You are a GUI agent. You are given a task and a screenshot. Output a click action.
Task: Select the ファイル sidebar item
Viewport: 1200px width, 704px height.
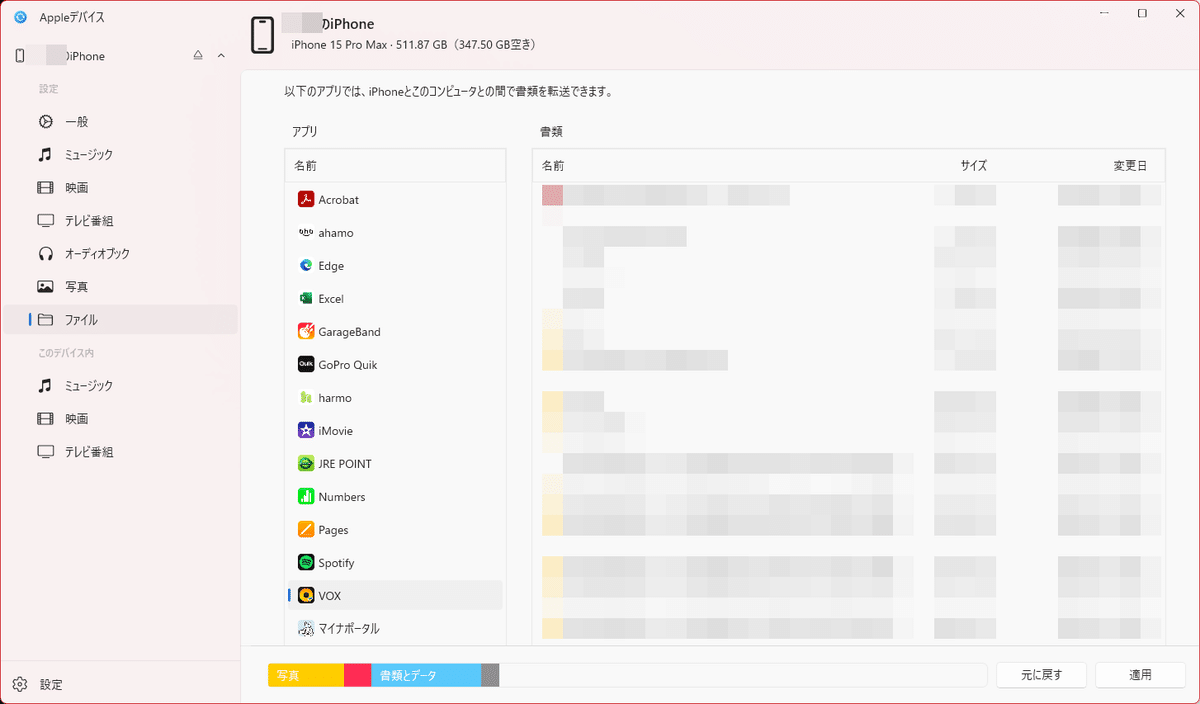(x=120, y=319)
